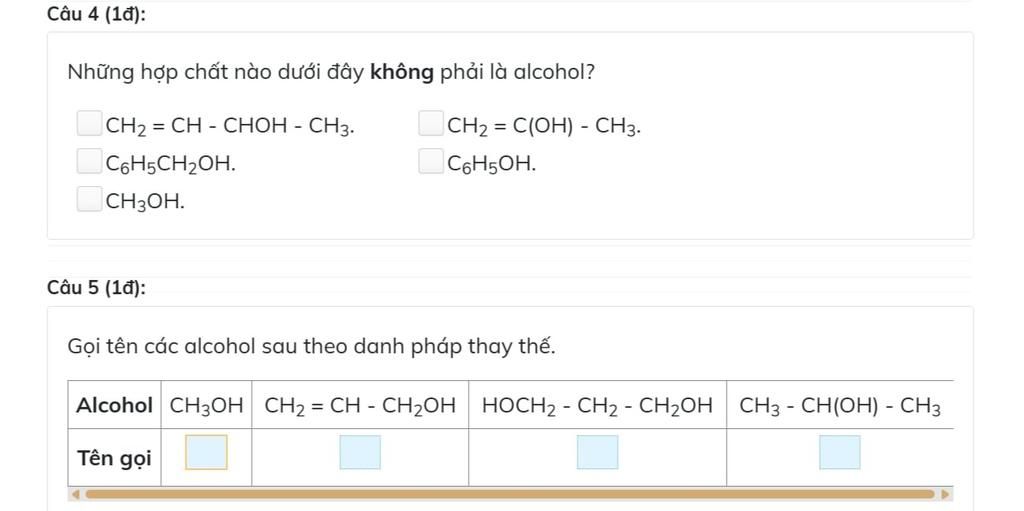Click answer box under CH3-CH(OH)-CH3 column
The image size is (1024, 511).
point(840,452)
